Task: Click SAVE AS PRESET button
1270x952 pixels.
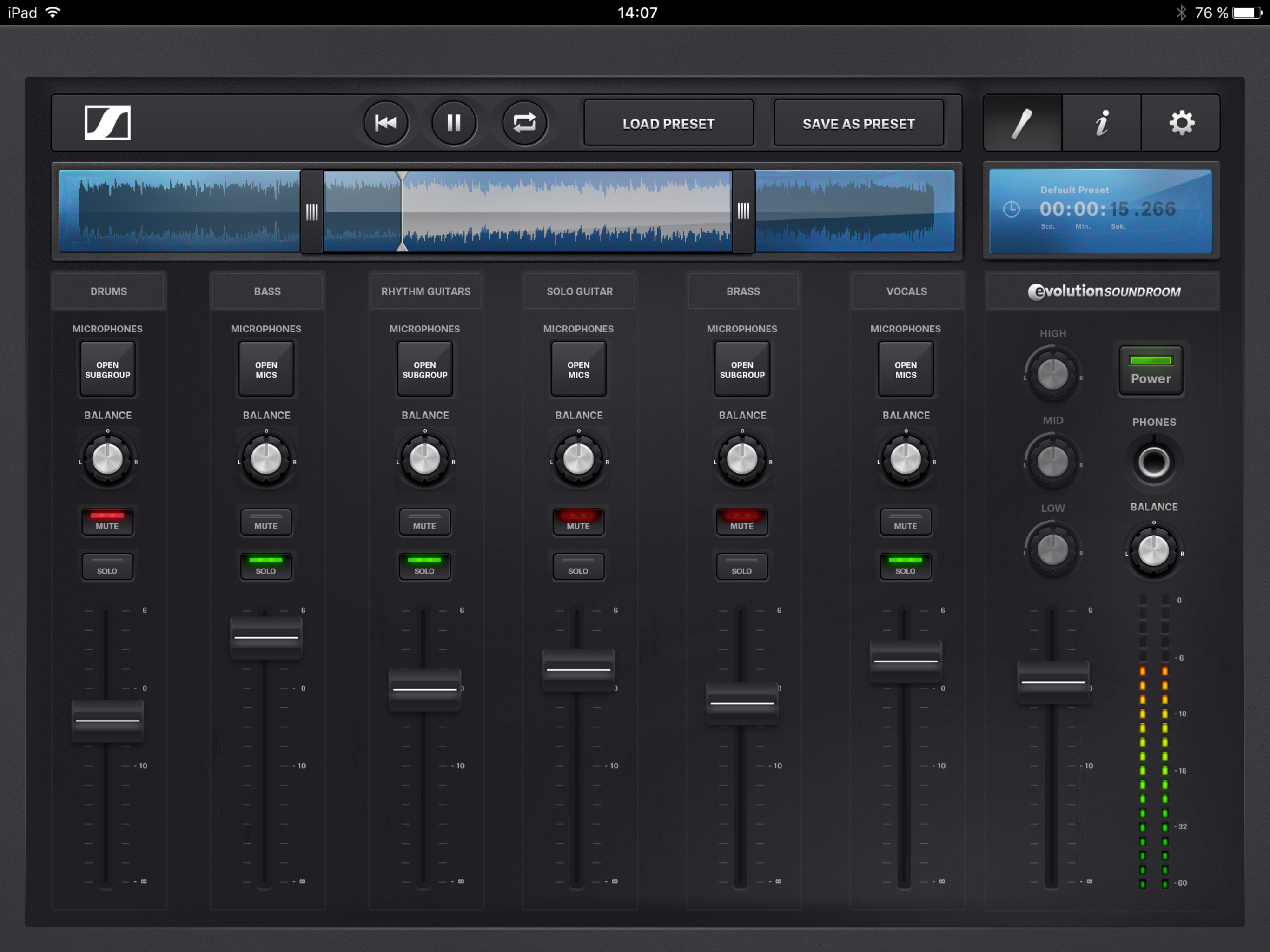Action: [x=858, y=124]
